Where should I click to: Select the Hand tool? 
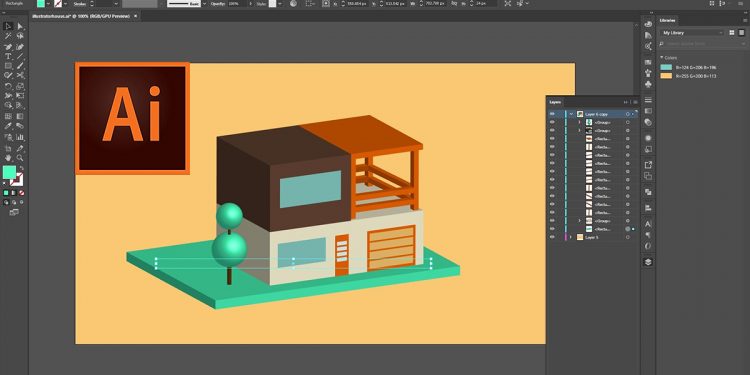[8, 157]
